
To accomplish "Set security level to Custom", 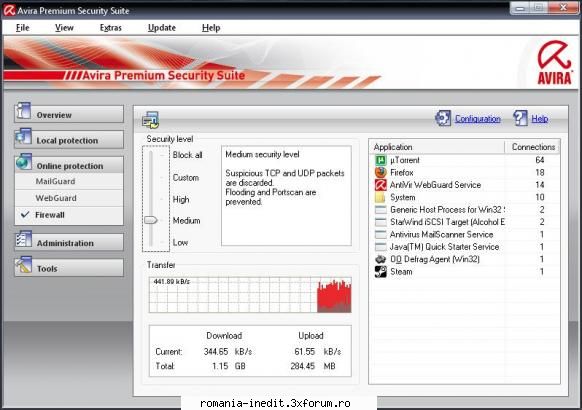I will (186, 178).
